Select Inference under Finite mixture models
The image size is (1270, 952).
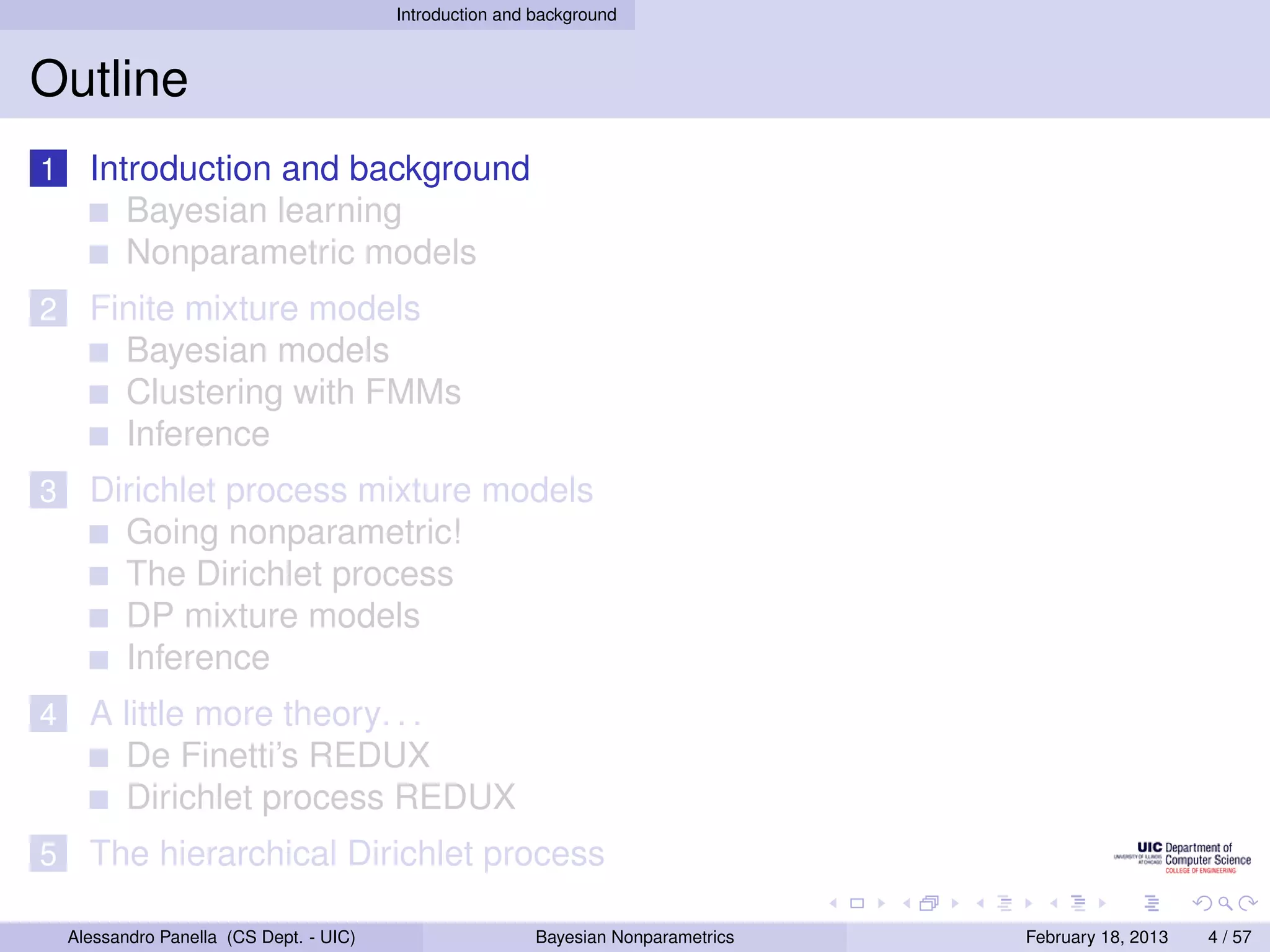coord(198,433)
